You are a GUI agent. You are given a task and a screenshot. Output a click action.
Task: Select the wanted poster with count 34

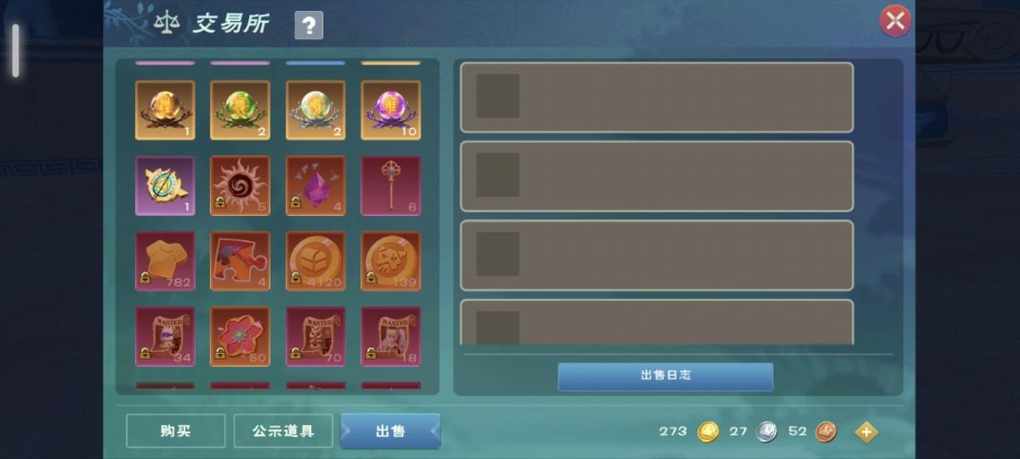[x=165, y=336]
